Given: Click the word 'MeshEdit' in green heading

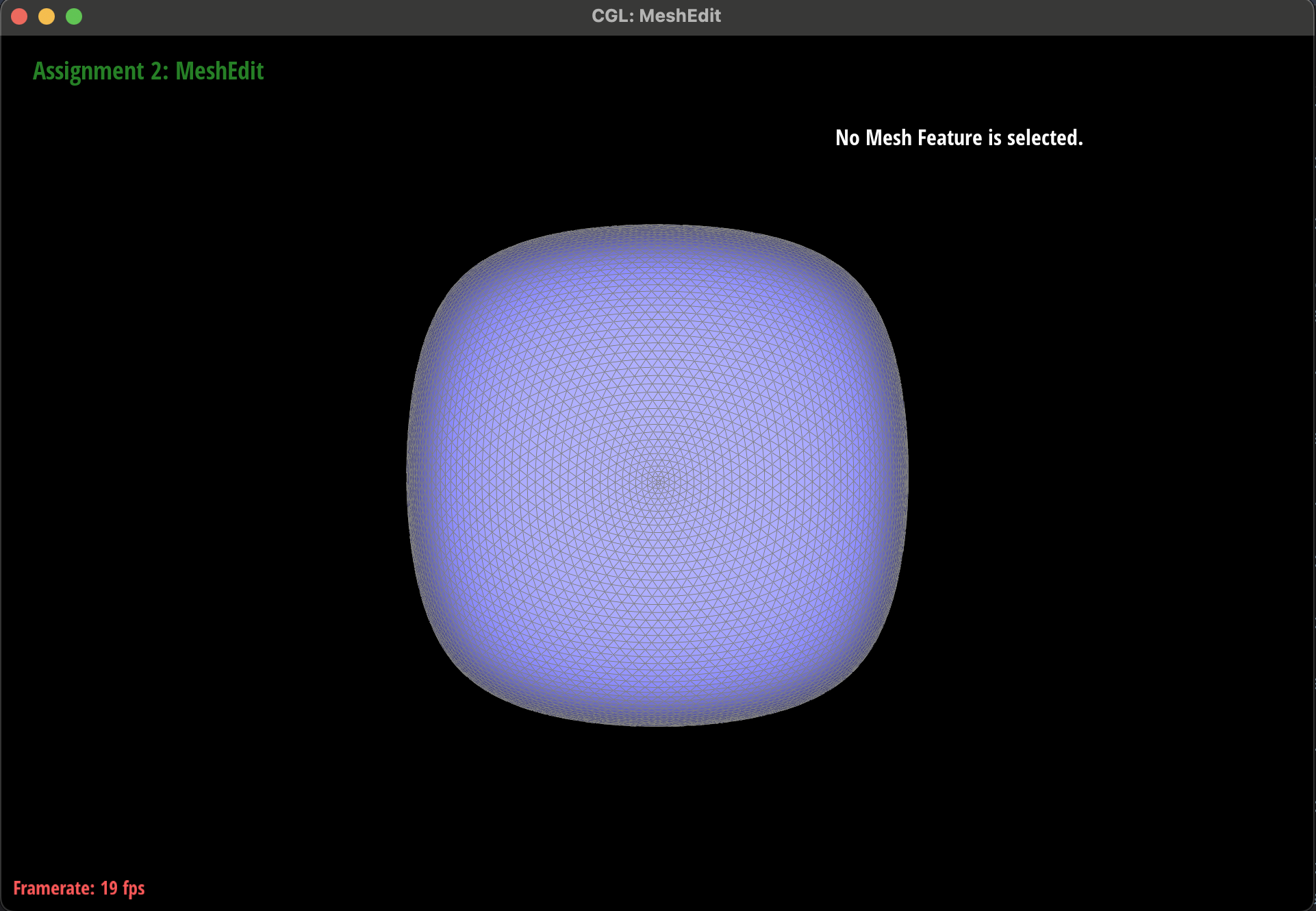Looking at the screenshot, I should pyautogui.click(x=219, y=71).
